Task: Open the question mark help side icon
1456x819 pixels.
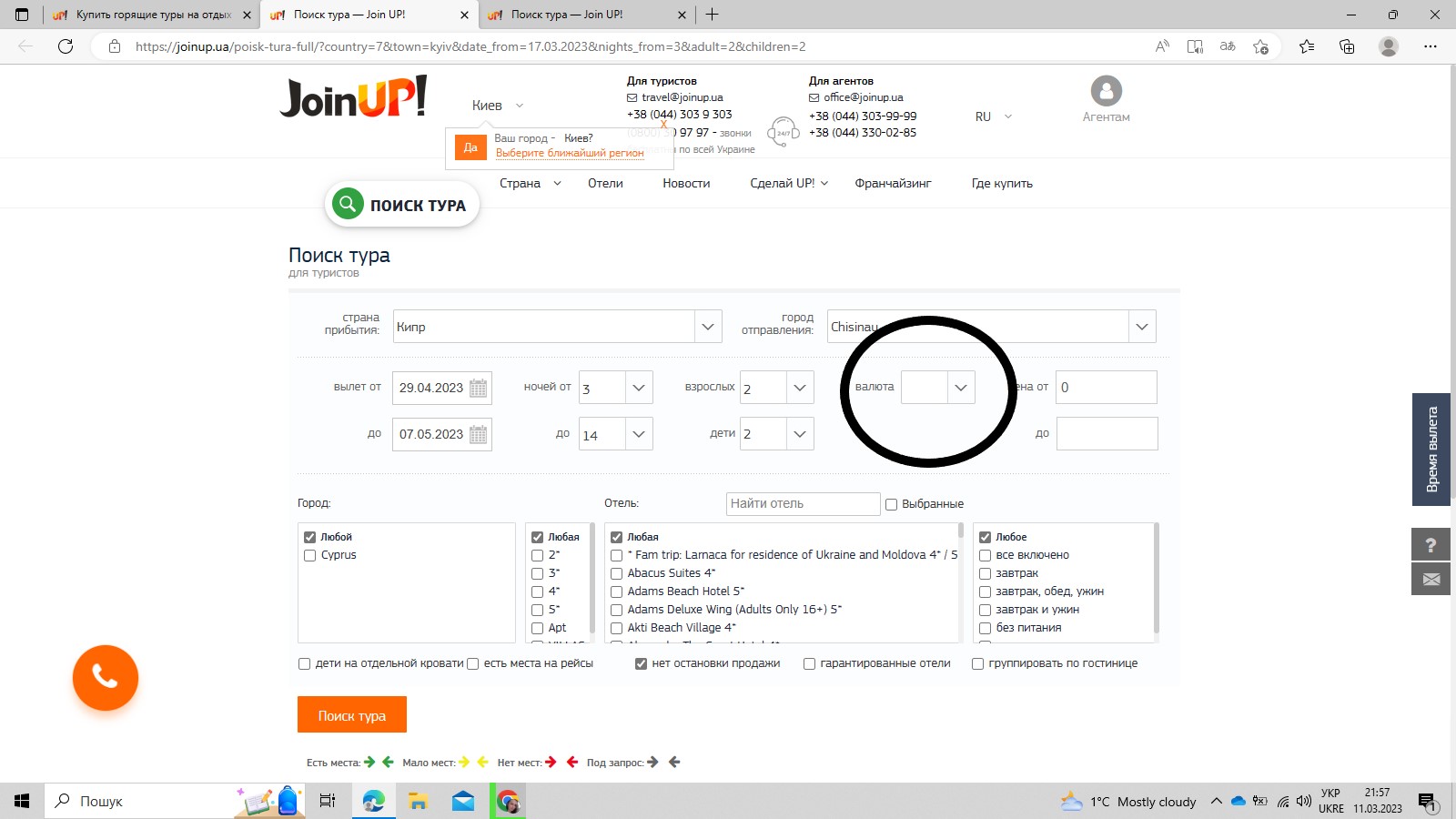Action: (x=1431, y=545)
